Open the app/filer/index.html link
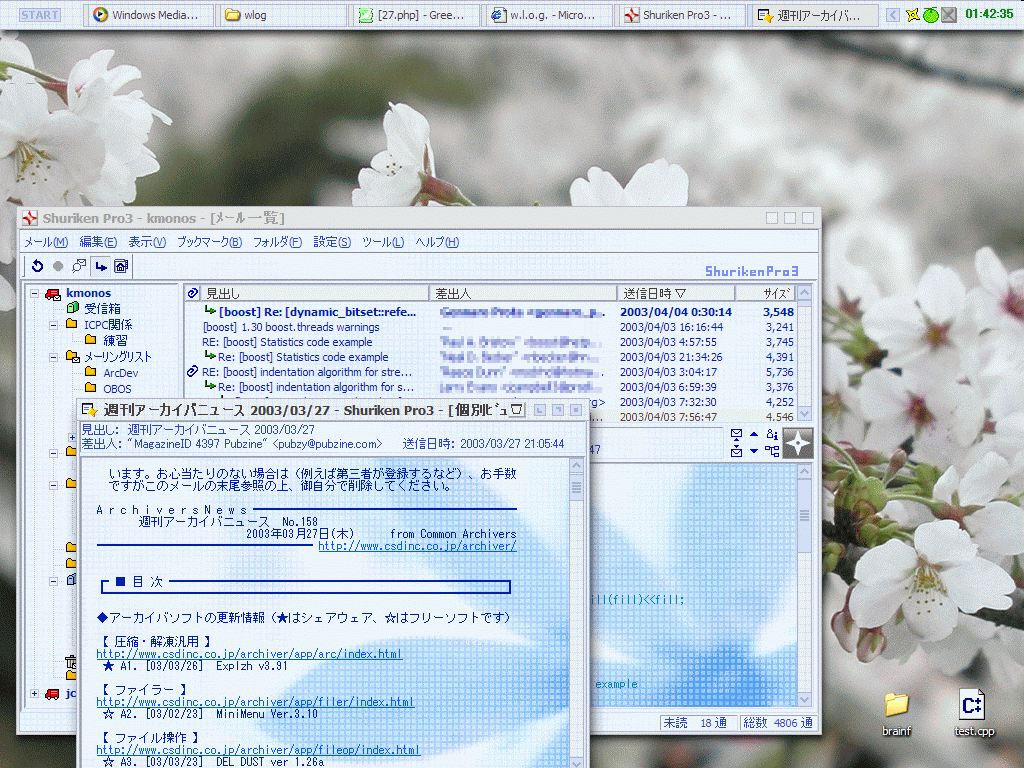1024x768 pixels. tap(255, 702)
